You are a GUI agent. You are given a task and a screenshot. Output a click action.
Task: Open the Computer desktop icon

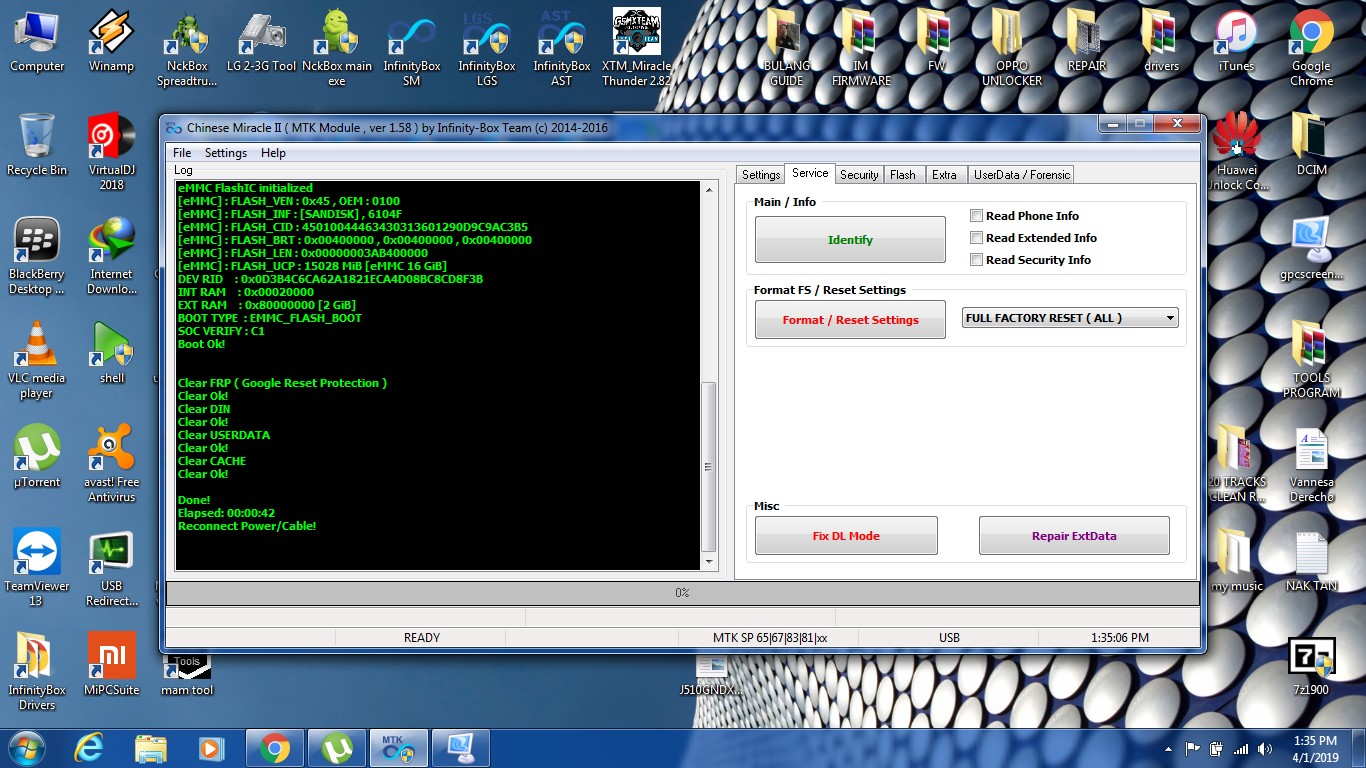37,41
